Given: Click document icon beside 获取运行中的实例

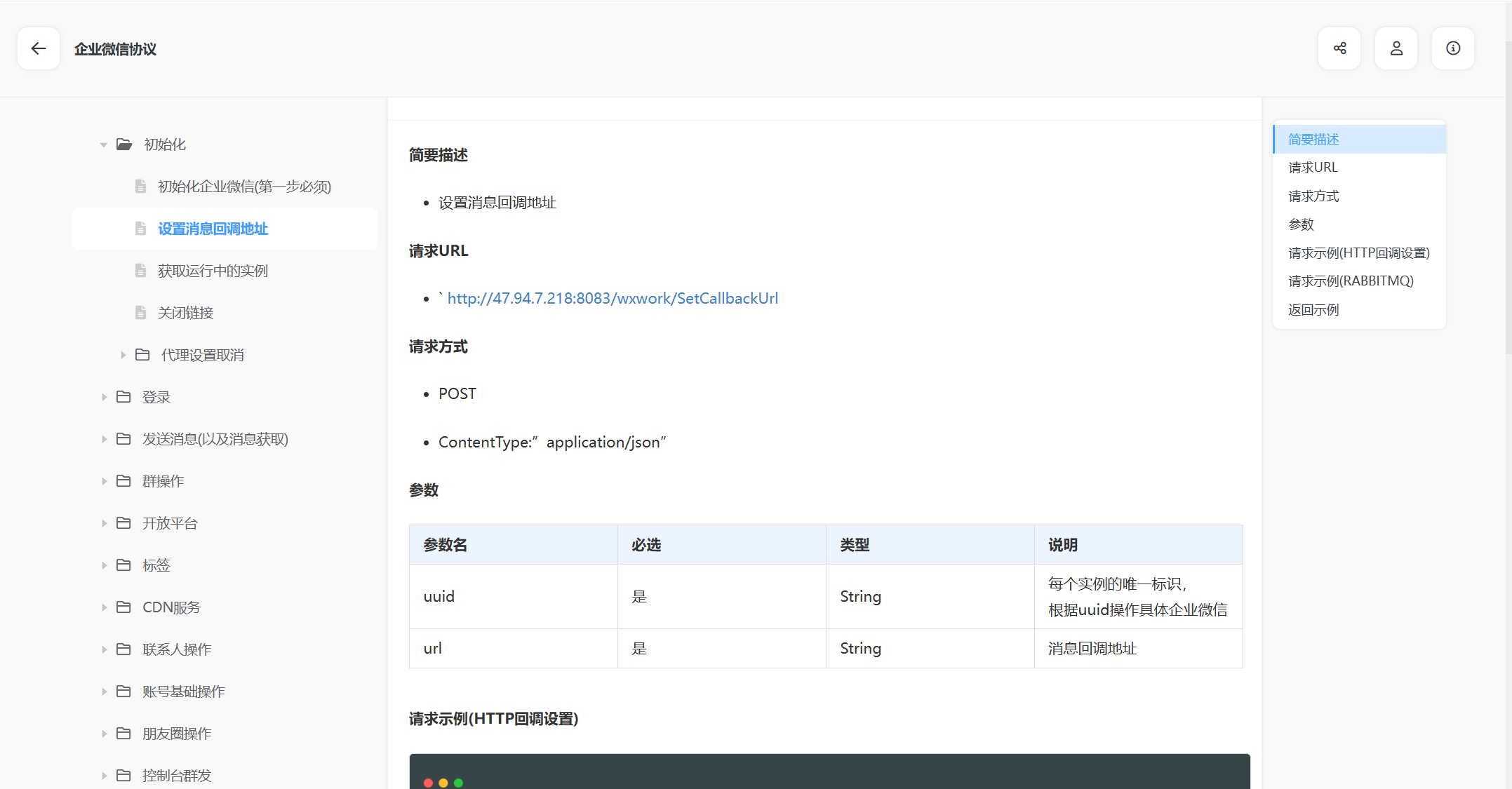Looking at the screenshot, I should click(140, 271).
